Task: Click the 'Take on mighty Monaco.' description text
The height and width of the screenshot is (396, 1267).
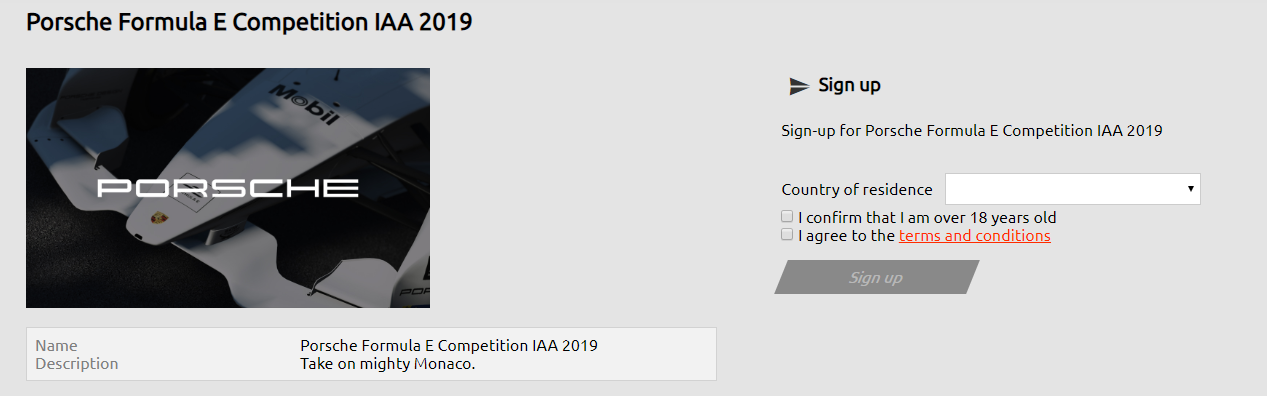Action: [x=387, y=363]
